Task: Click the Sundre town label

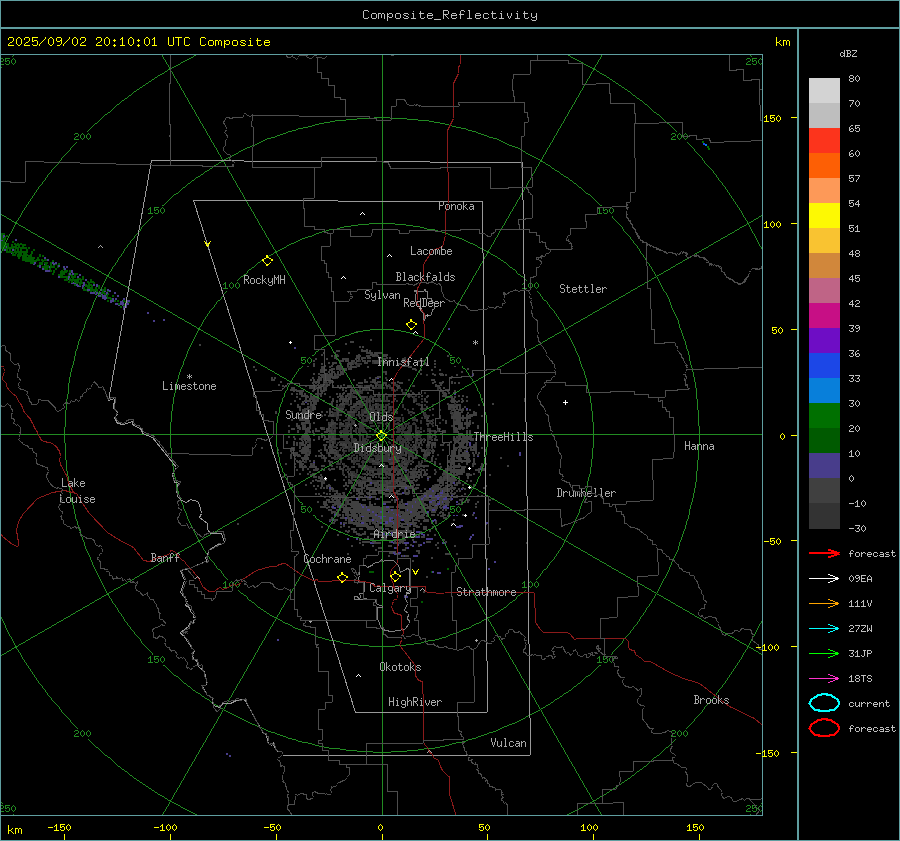Action: click(x=304, y=414)
